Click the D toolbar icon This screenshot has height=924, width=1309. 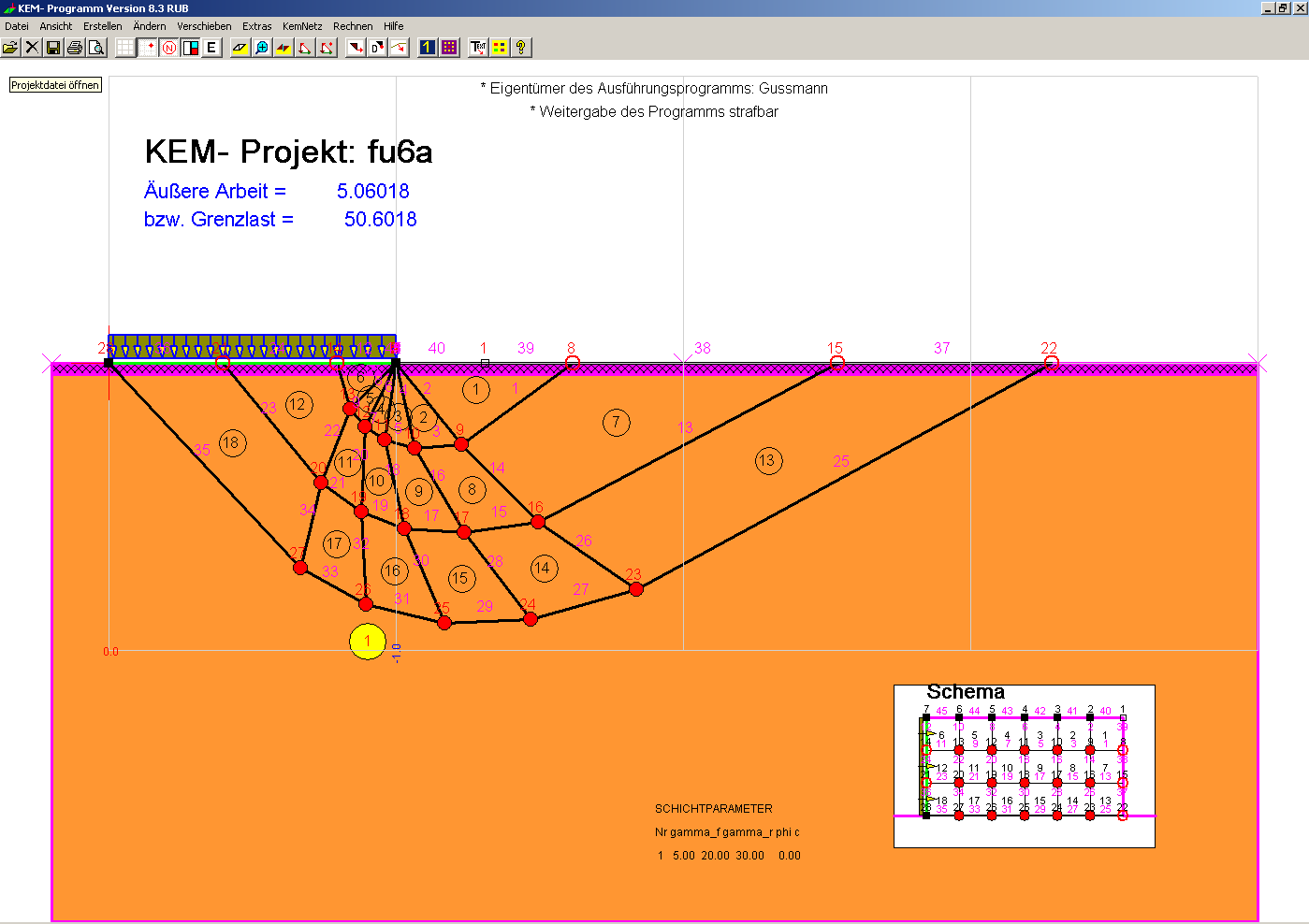(377, 47)
